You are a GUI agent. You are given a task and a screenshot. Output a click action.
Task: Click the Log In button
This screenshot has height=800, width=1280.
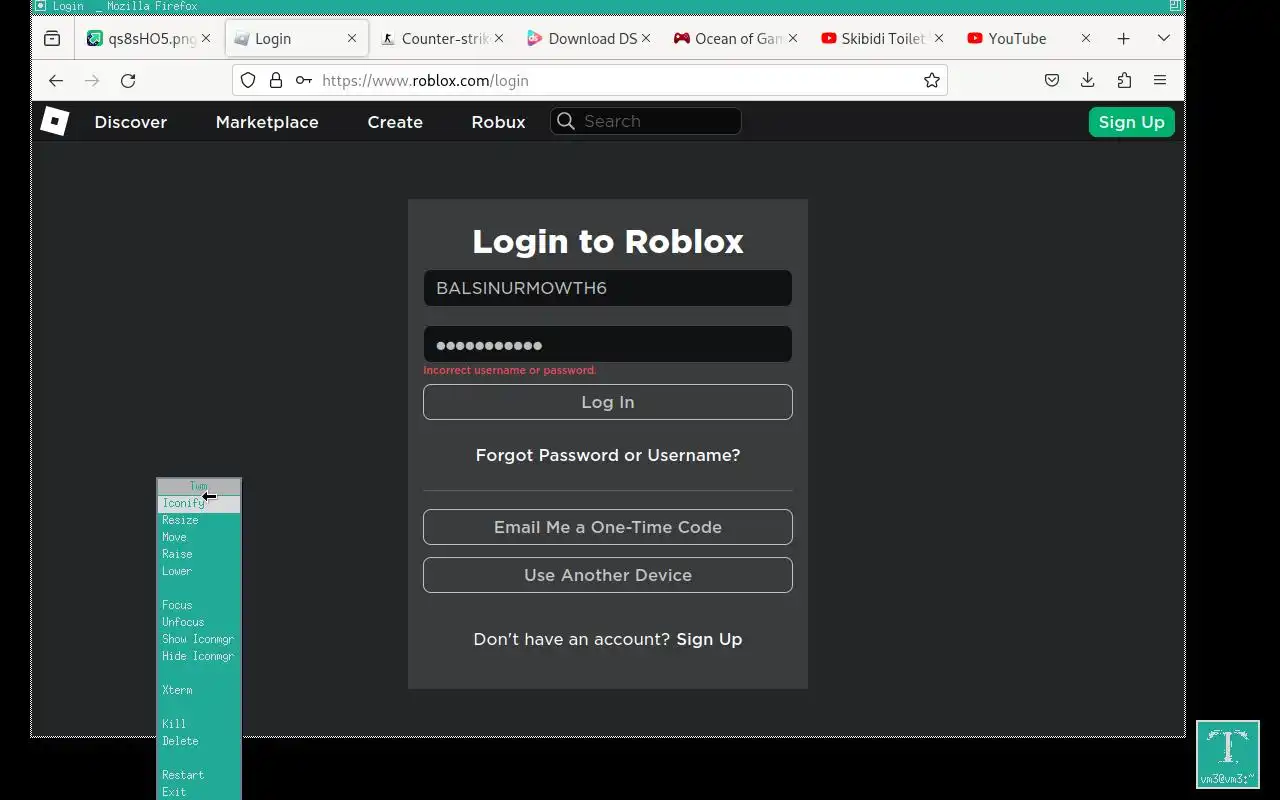(x=608, y=402)
